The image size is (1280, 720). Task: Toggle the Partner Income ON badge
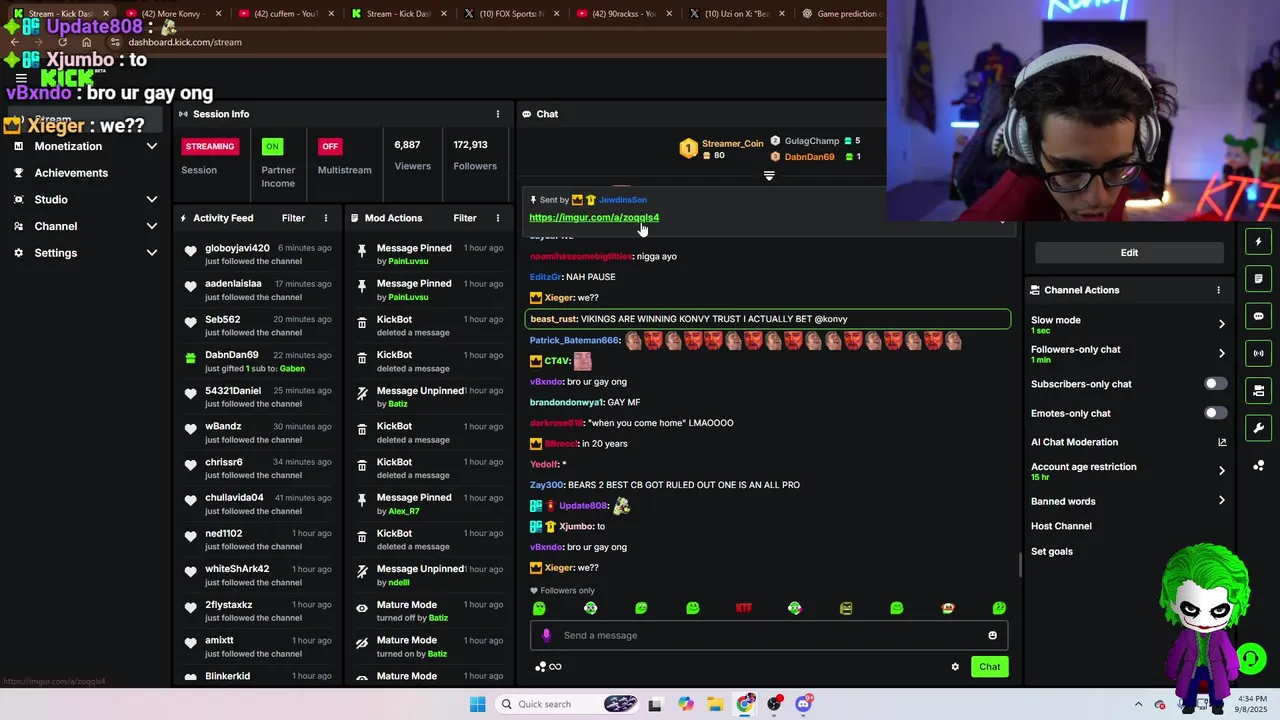point(271,146)
